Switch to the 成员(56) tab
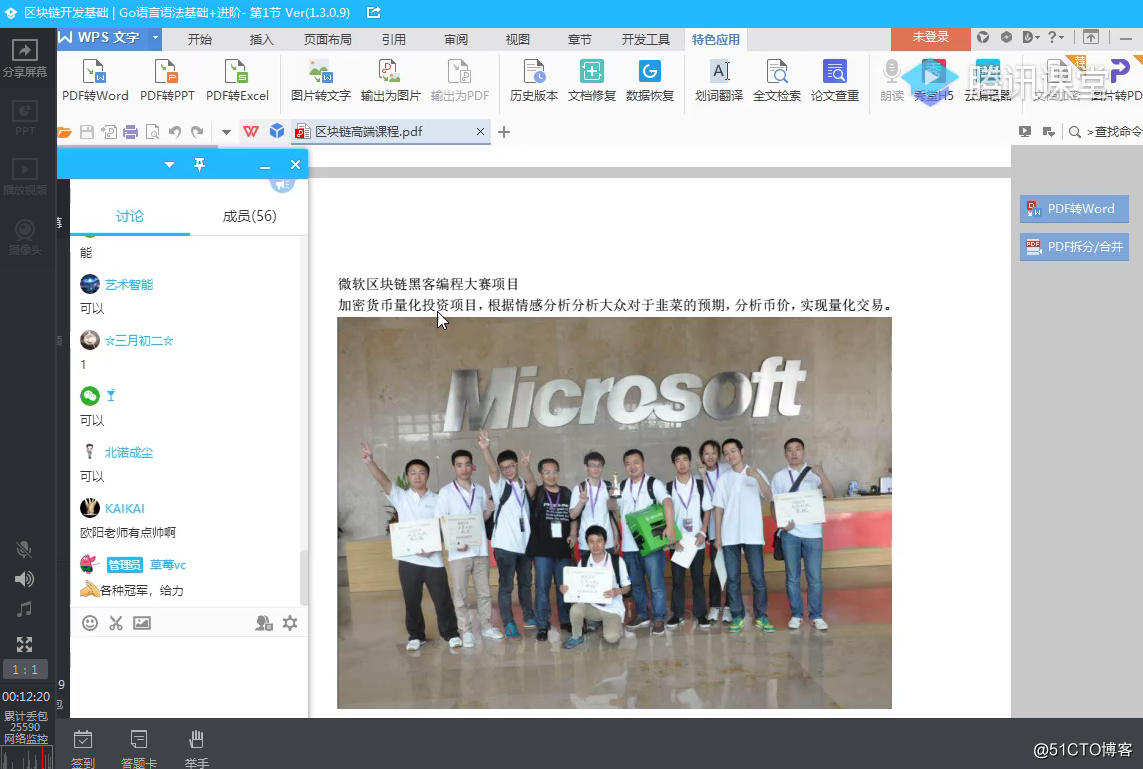 [249, 216]
